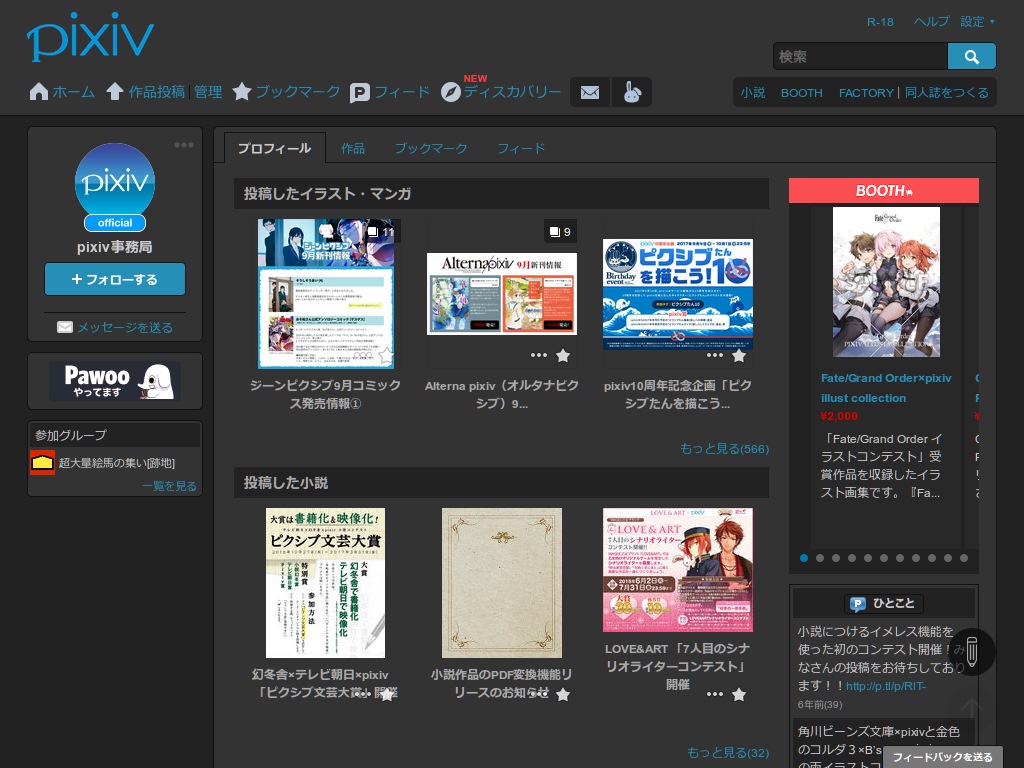
Task: Open もっと見る(566) for posted illustrations
Action: (724, 449)
